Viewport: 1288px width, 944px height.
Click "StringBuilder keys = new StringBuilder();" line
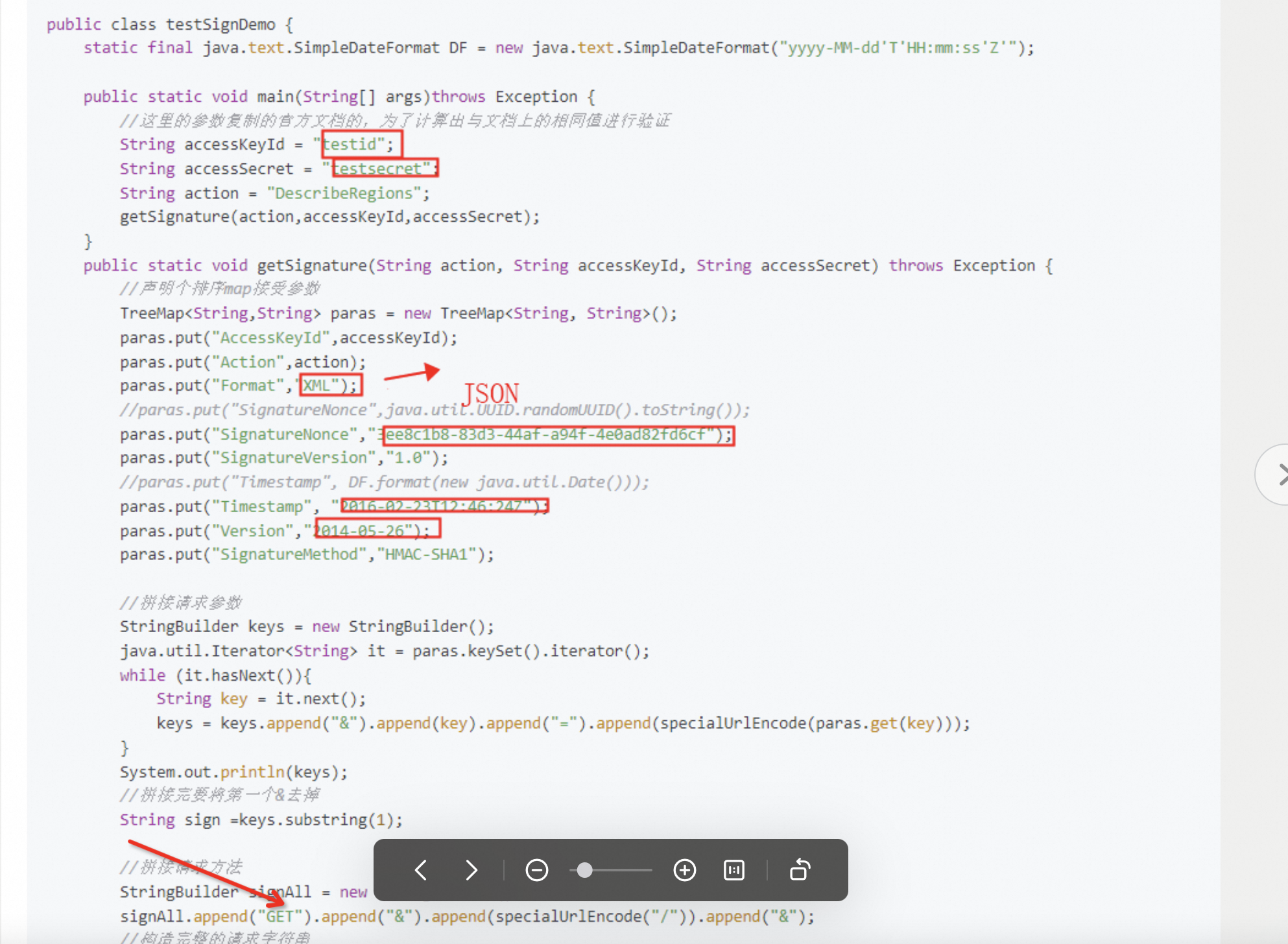307,627
